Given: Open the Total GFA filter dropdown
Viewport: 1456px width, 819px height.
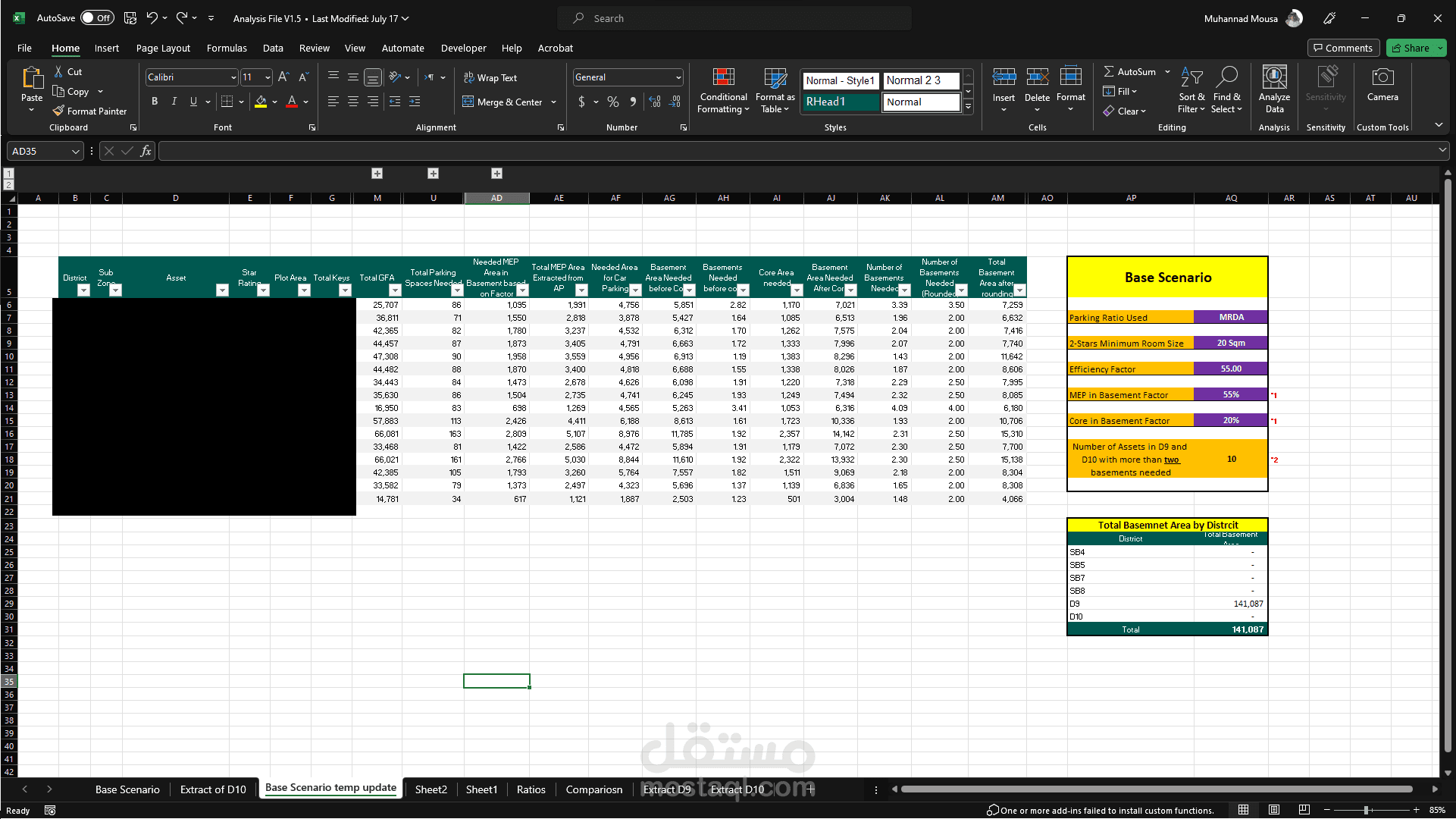Looking at the screenshot, I should (x=395, y=290).
